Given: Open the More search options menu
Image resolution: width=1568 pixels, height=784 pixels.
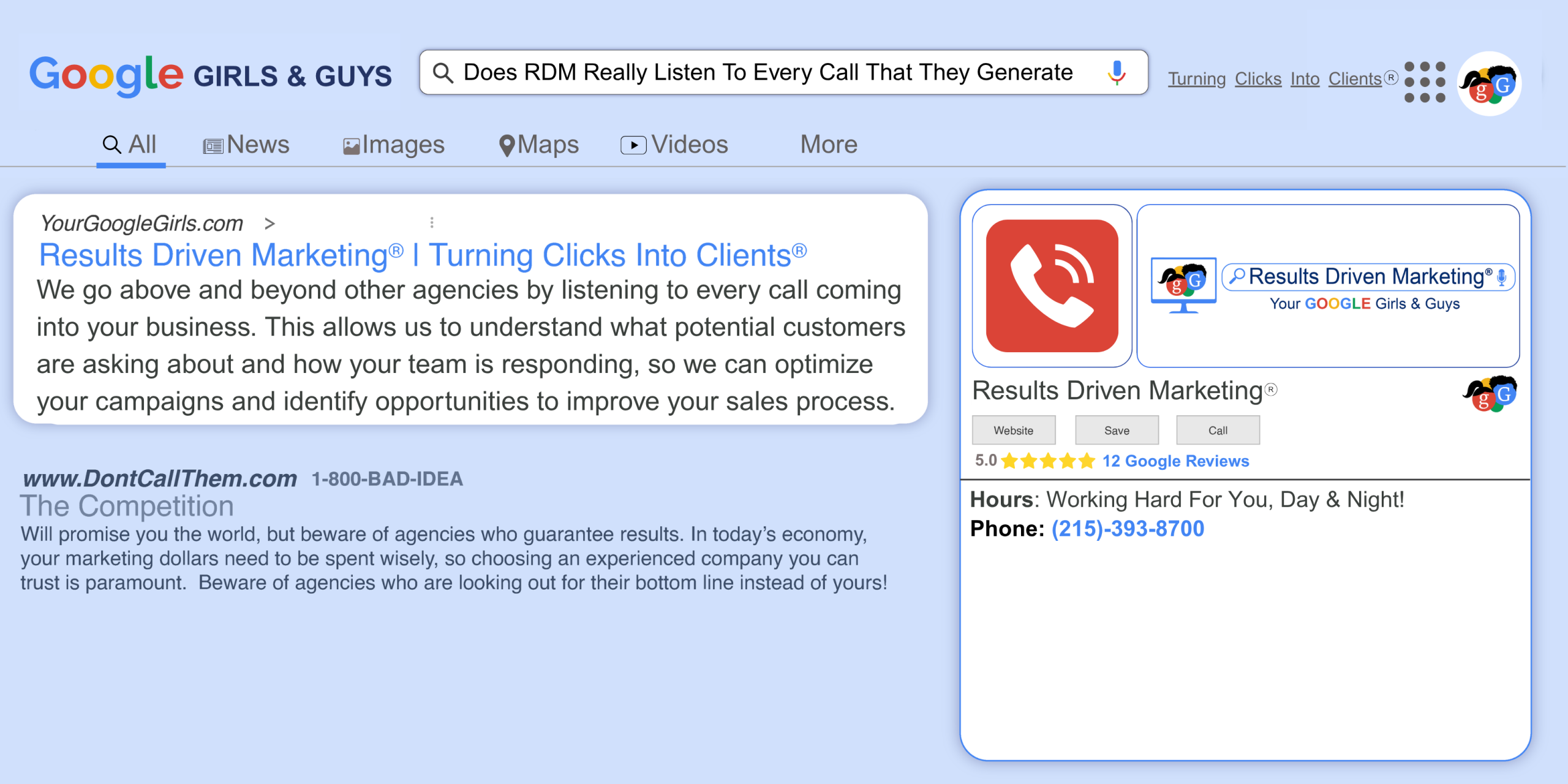Looking at the screenshot, I should (x=829, y=145).
